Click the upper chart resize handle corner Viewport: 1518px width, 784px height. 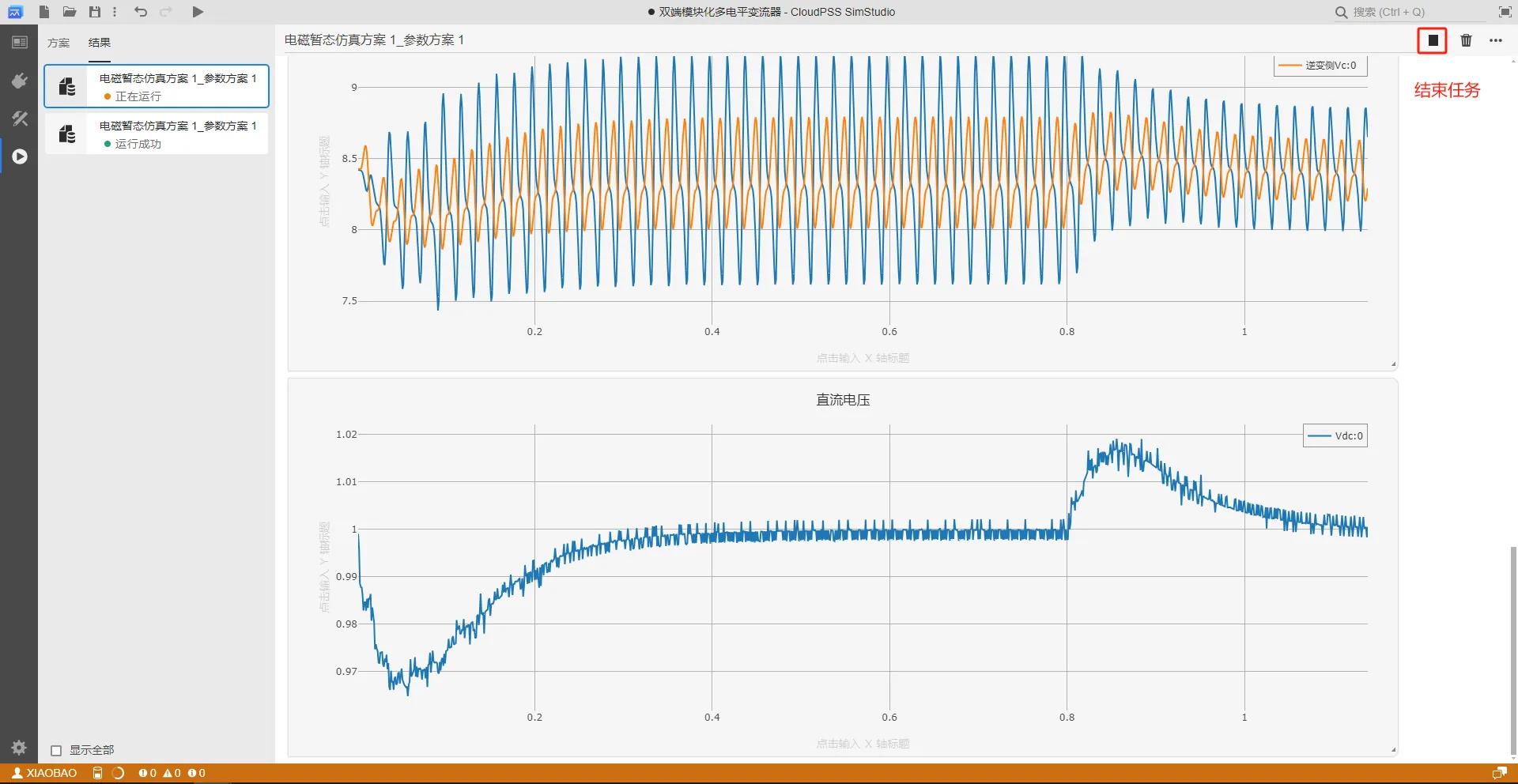pyautogui.click(x=1393, y=364)
